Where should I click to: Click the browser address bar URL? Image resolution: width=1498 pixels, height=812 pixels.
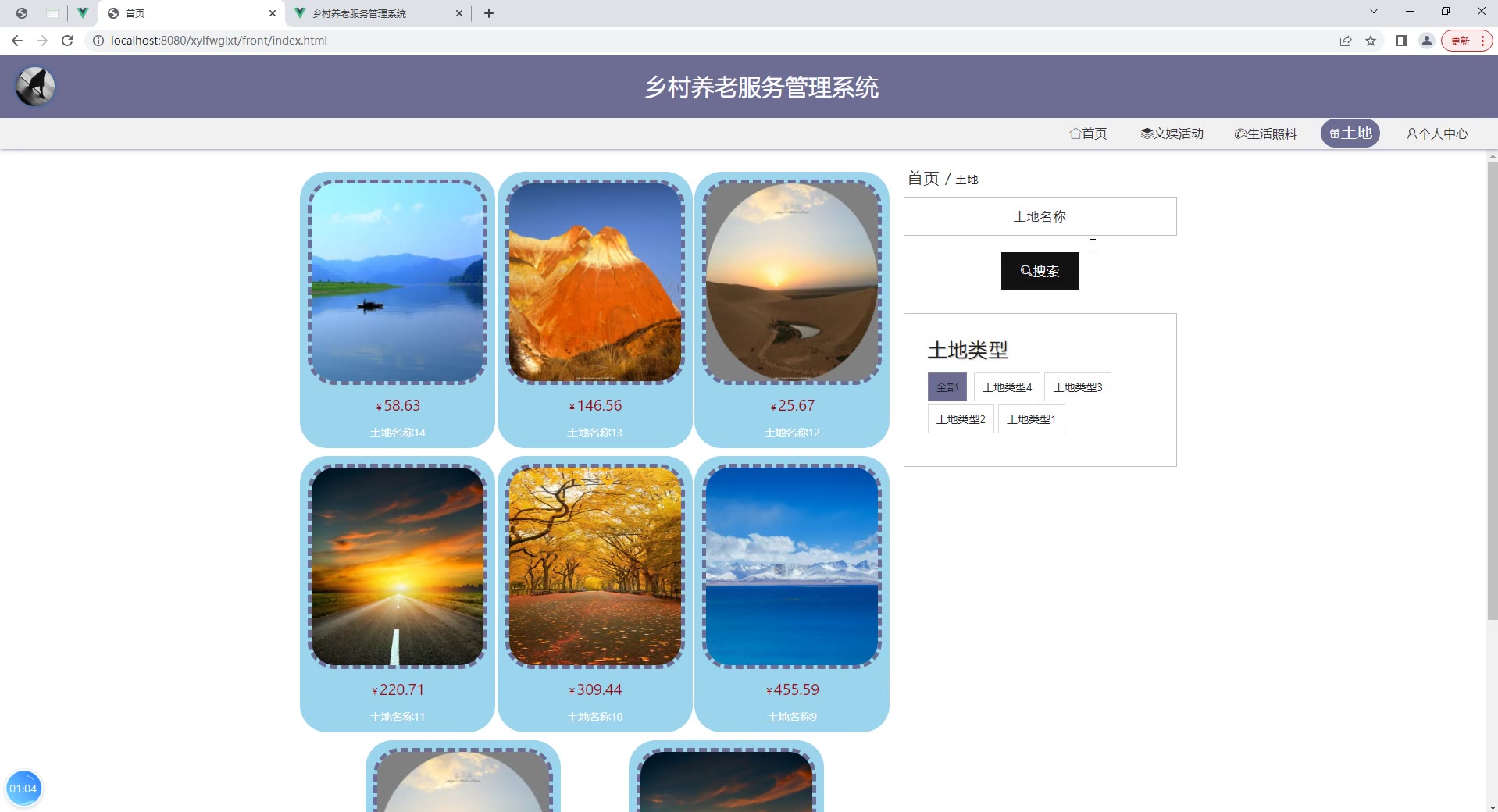pos(219,41)
